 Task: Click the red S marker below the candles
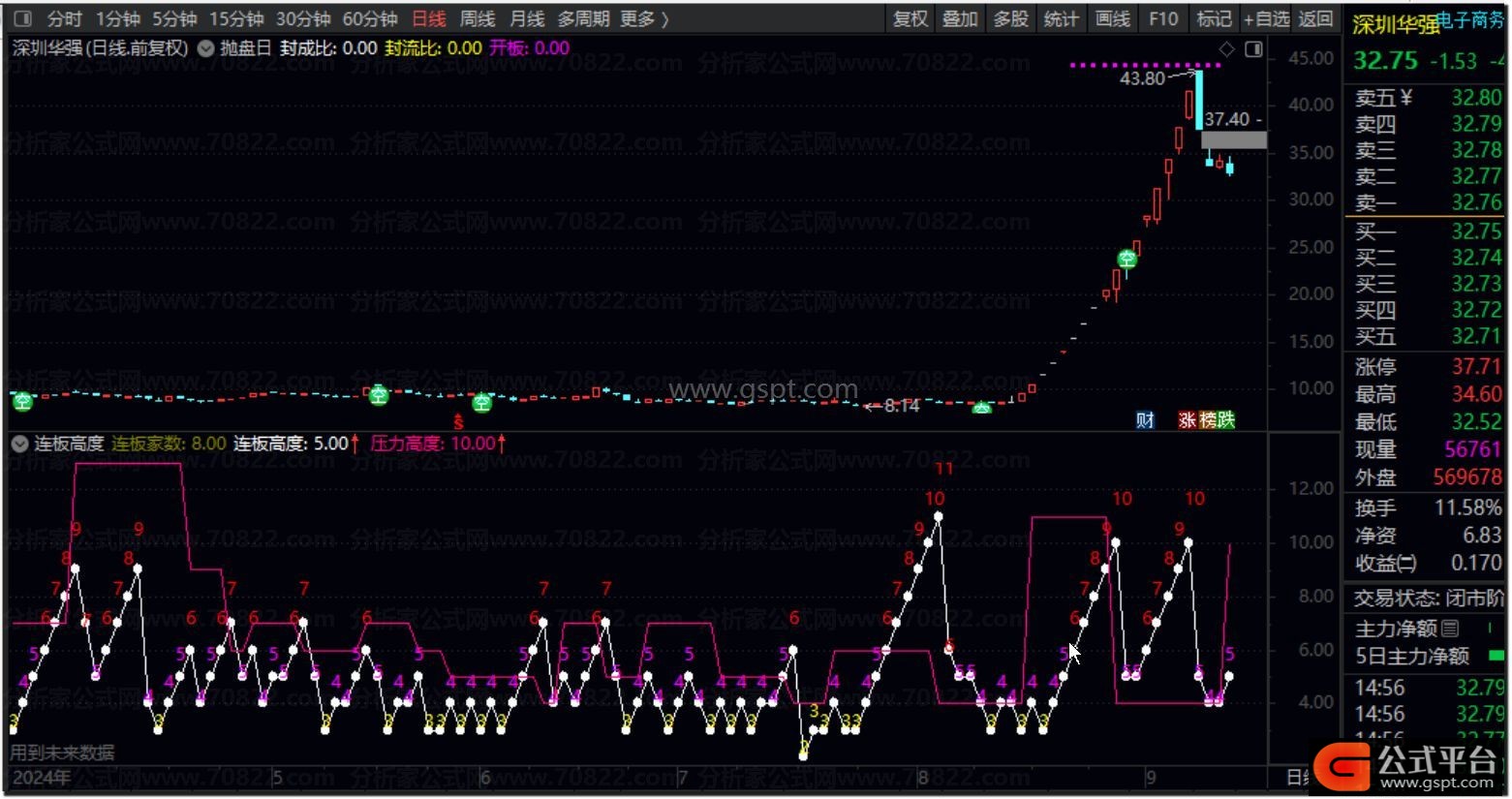coord(458,422)
